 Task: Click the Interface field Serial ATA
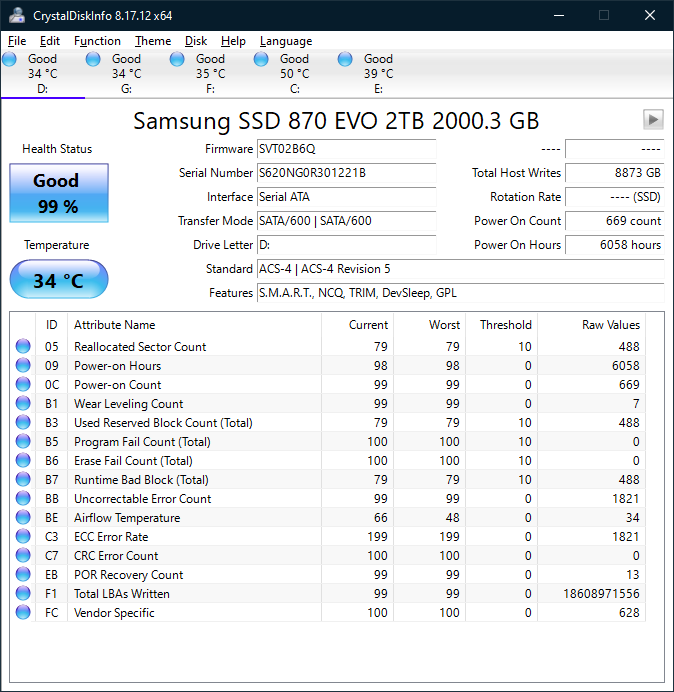[346, 196]
